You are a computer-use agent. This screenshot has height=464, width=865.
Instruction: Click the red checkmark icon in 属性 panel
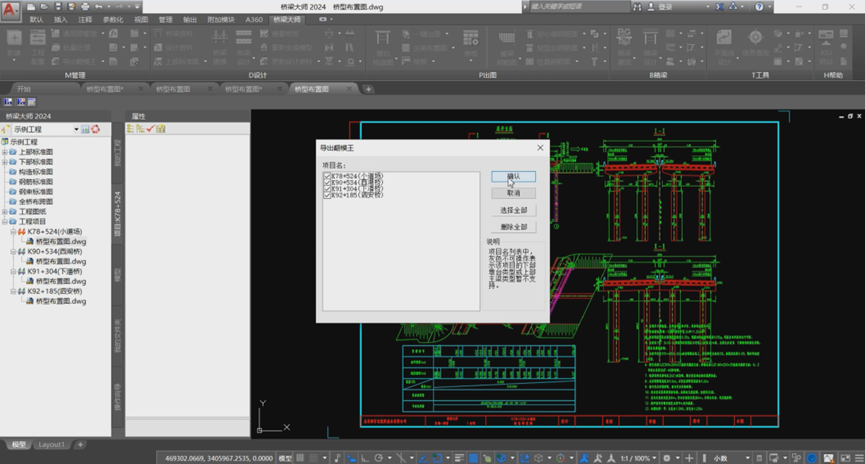tap(150, 129)
